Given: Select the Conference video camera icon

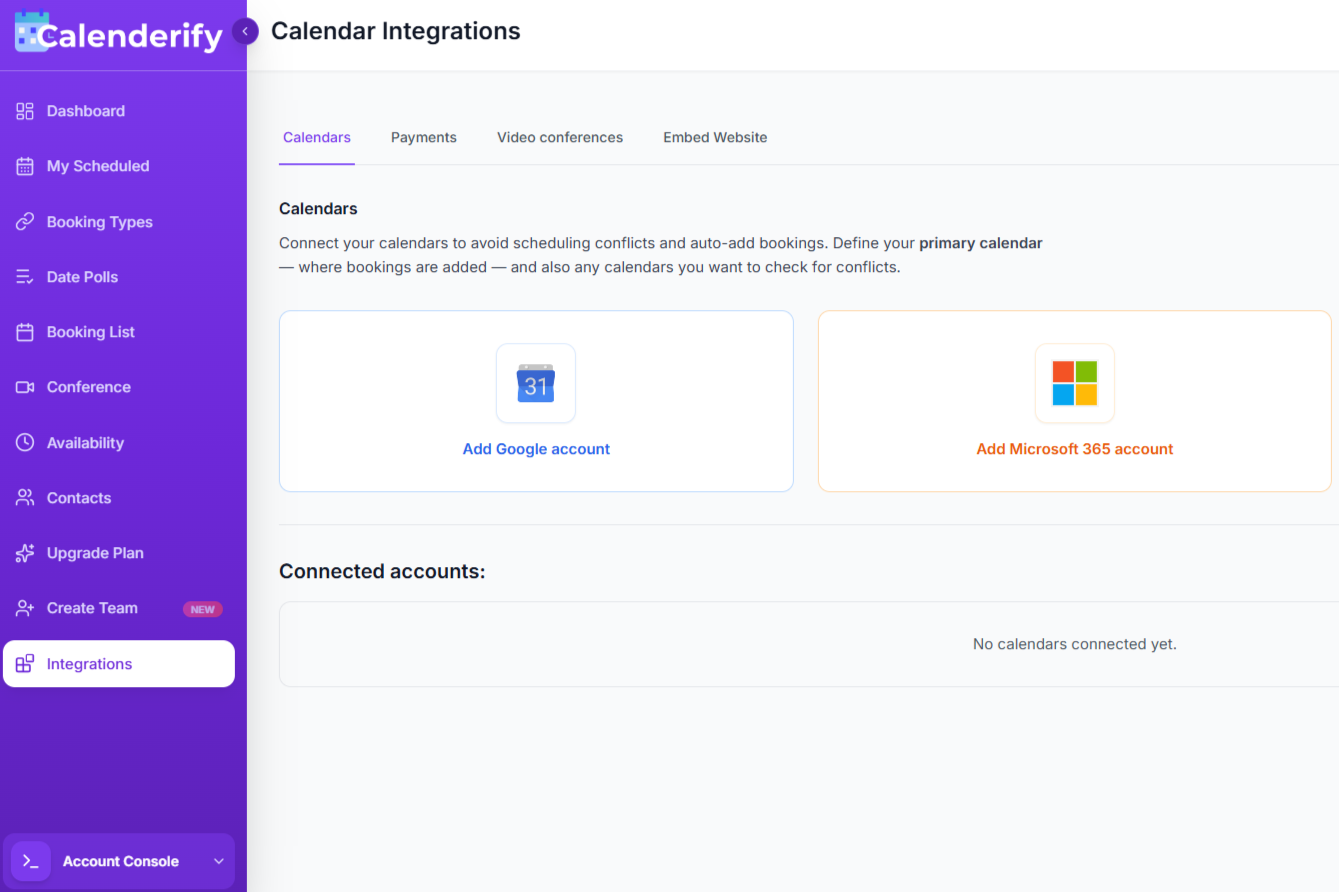Looking at the screenshot, I should coord(22,387).
